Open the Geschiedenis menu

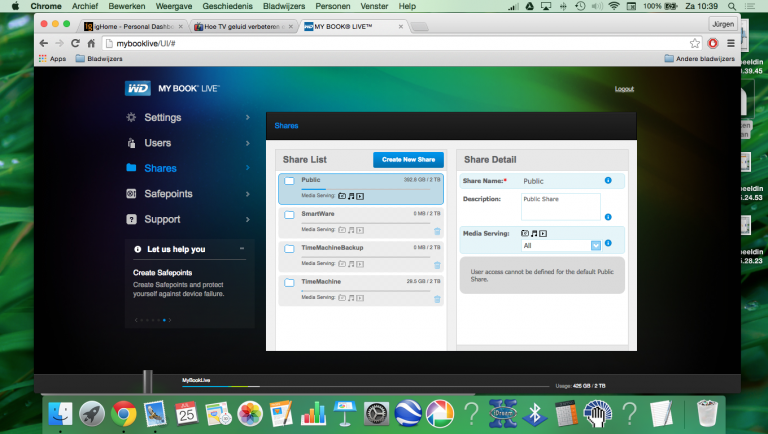click(227, 6)
